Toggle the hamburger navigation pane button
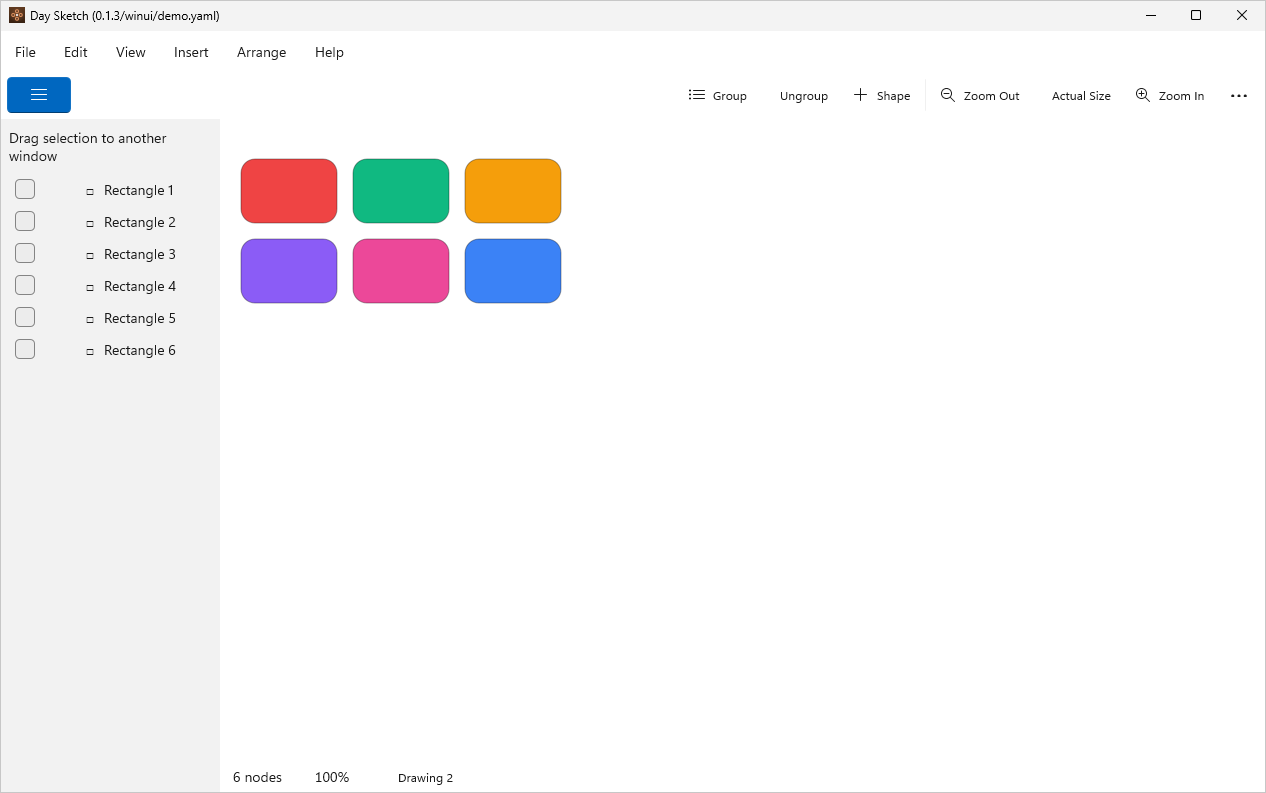Screen dimensions: 1266x793 point(39,95)
